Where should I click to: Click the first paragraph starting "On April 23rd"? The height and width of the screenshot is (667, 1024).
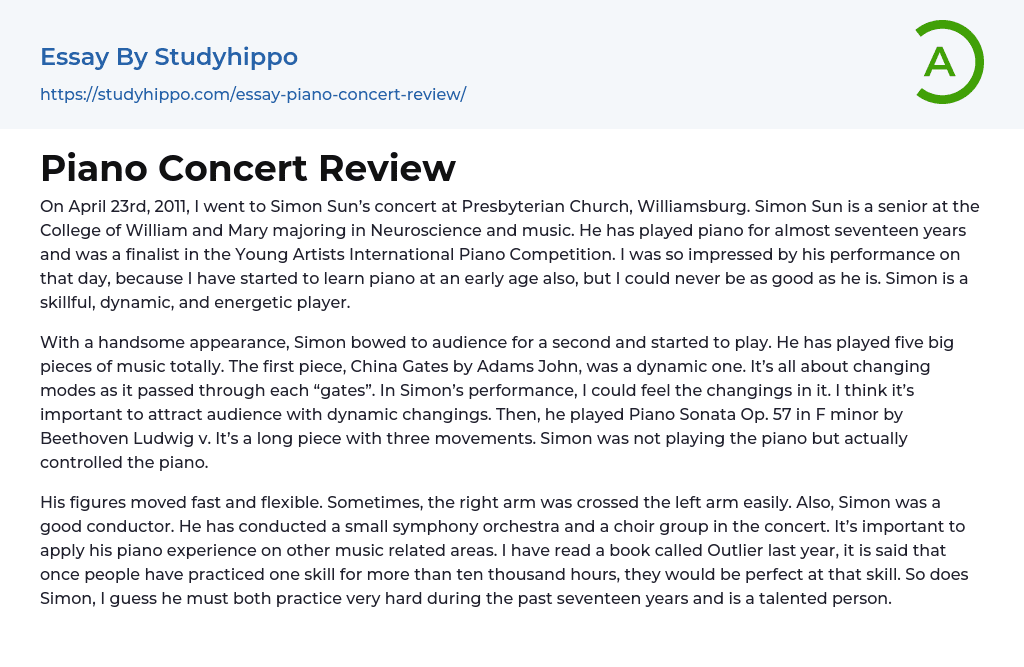(510, 254)
